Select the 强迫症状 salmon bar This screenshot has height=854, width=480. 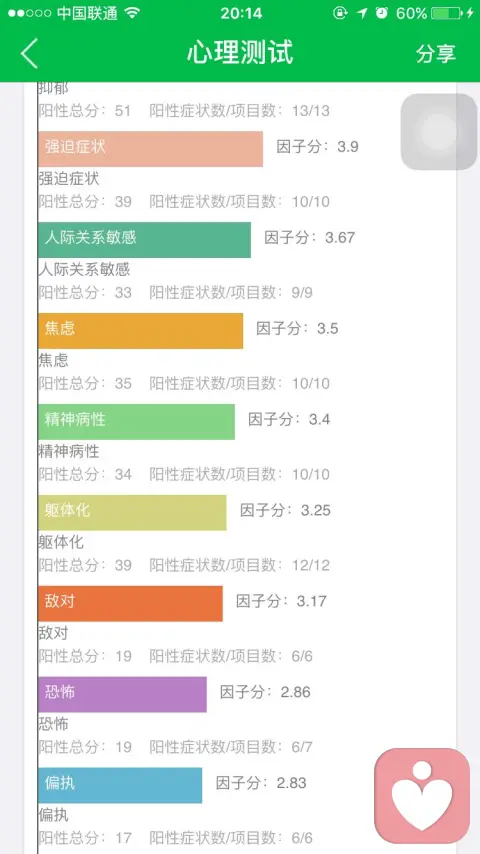(x=150, y=149)
